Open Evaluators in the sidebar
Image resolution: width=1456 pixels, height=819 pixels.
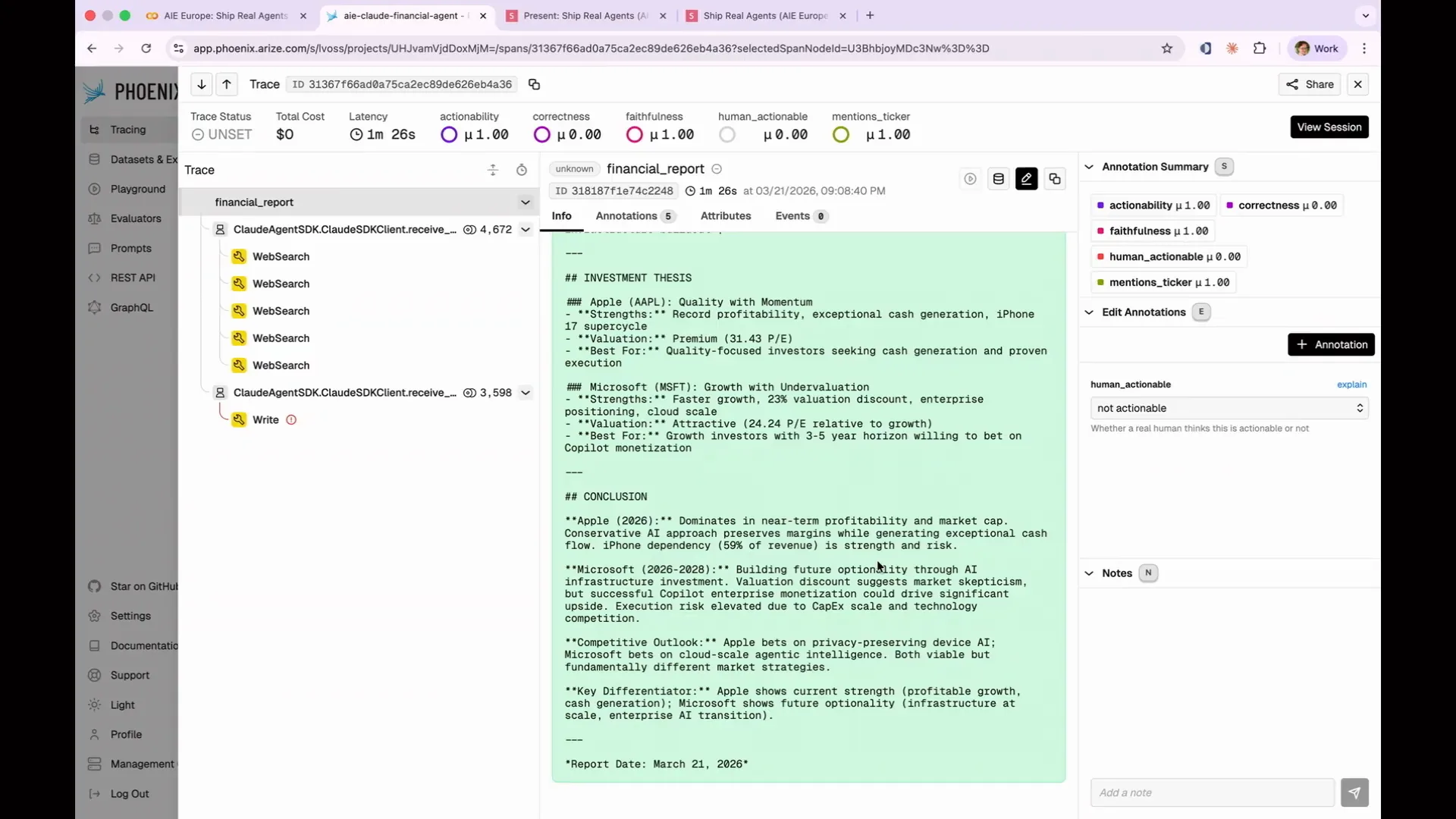pos(129,218)
